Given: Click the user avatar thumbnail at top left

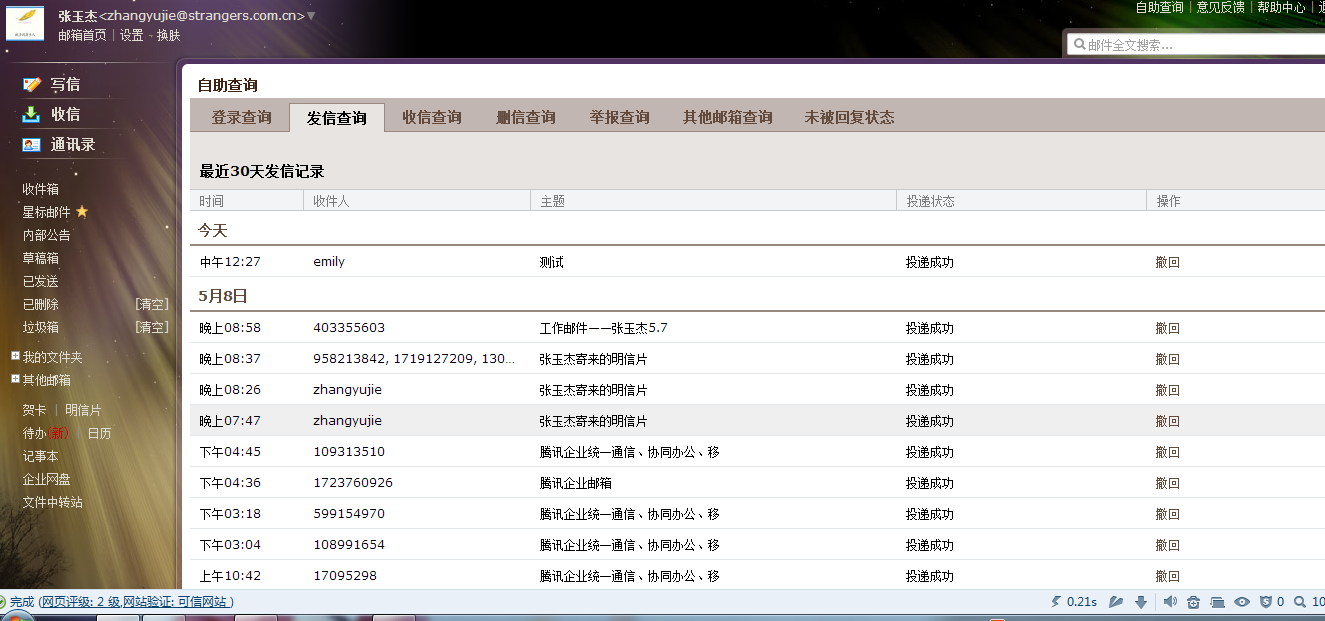Looking at the screenshot, I should 25,22.
